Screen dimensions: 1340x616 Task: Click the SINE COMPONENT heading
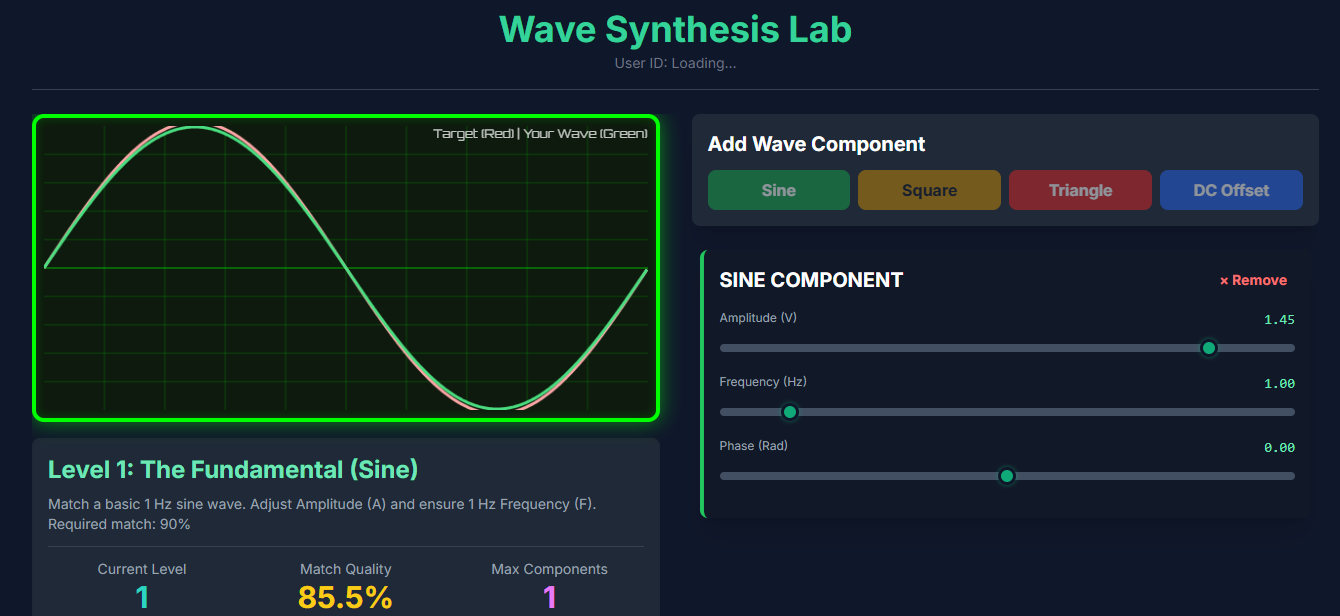coord(811,281)
